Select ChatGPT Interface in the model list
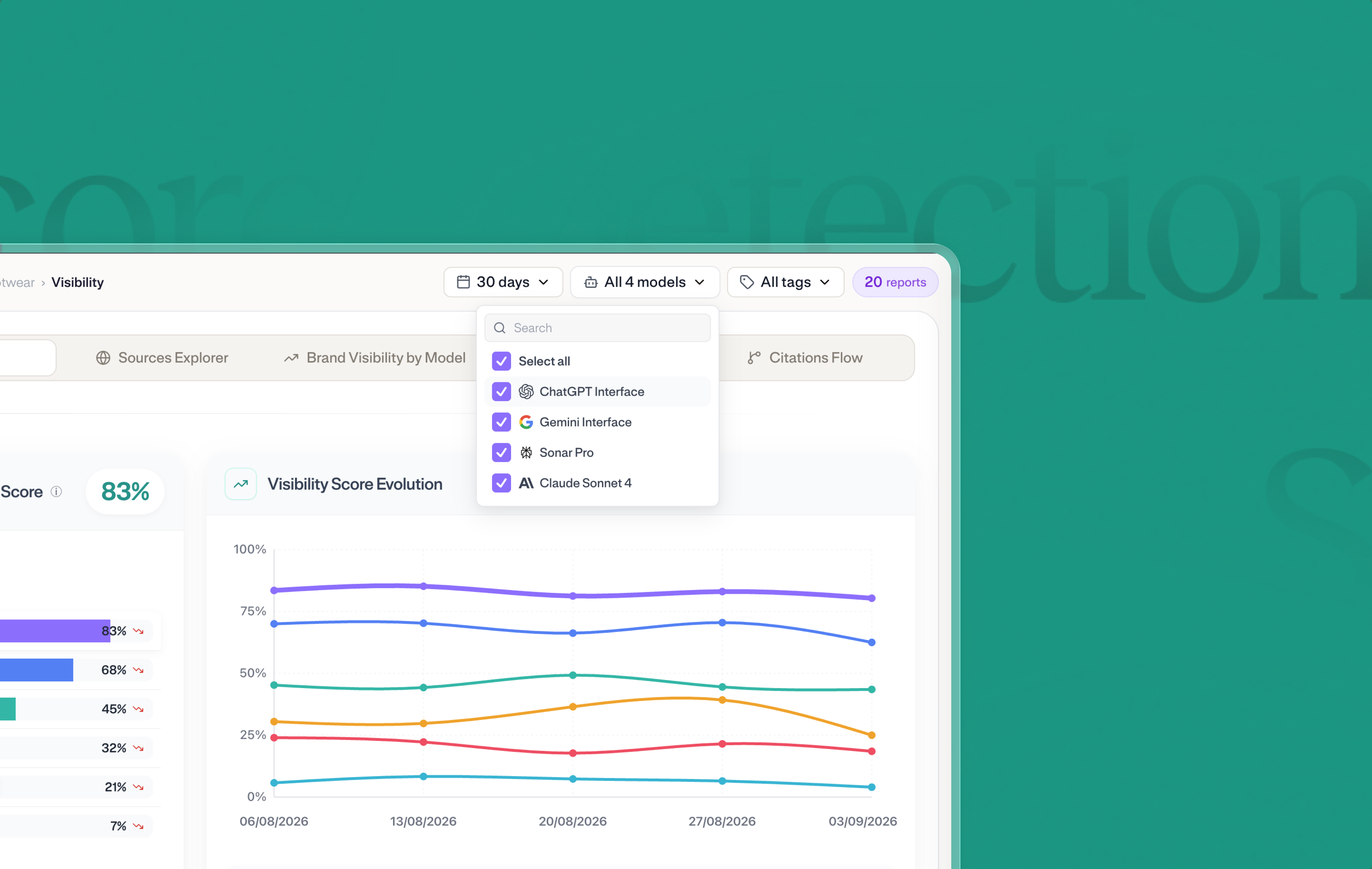1372x869 pixels. coord(598,391)
